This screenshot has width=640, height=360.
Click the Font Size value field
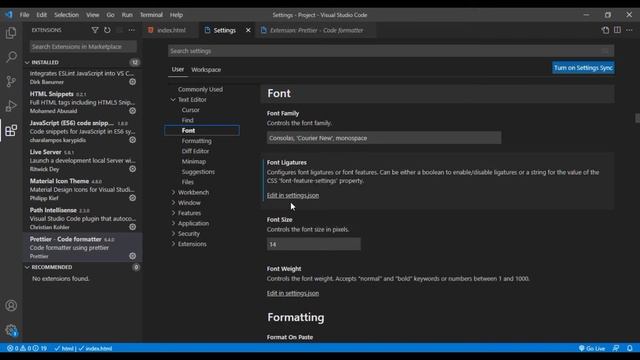(313, 244)
